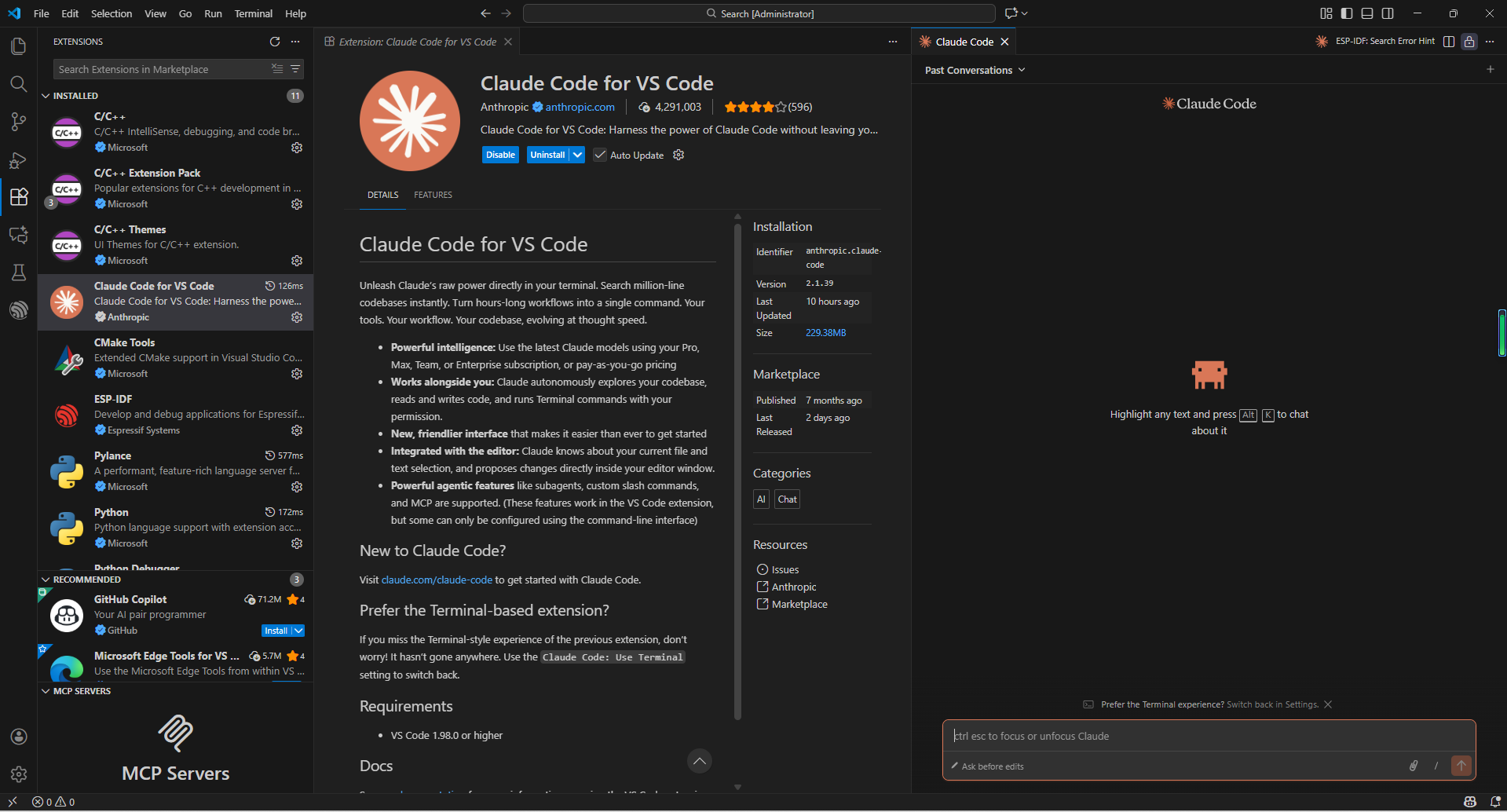This screenshot has width=1507, height=812.
Task: Split the editor right
Action: [x=1449, y=42]
